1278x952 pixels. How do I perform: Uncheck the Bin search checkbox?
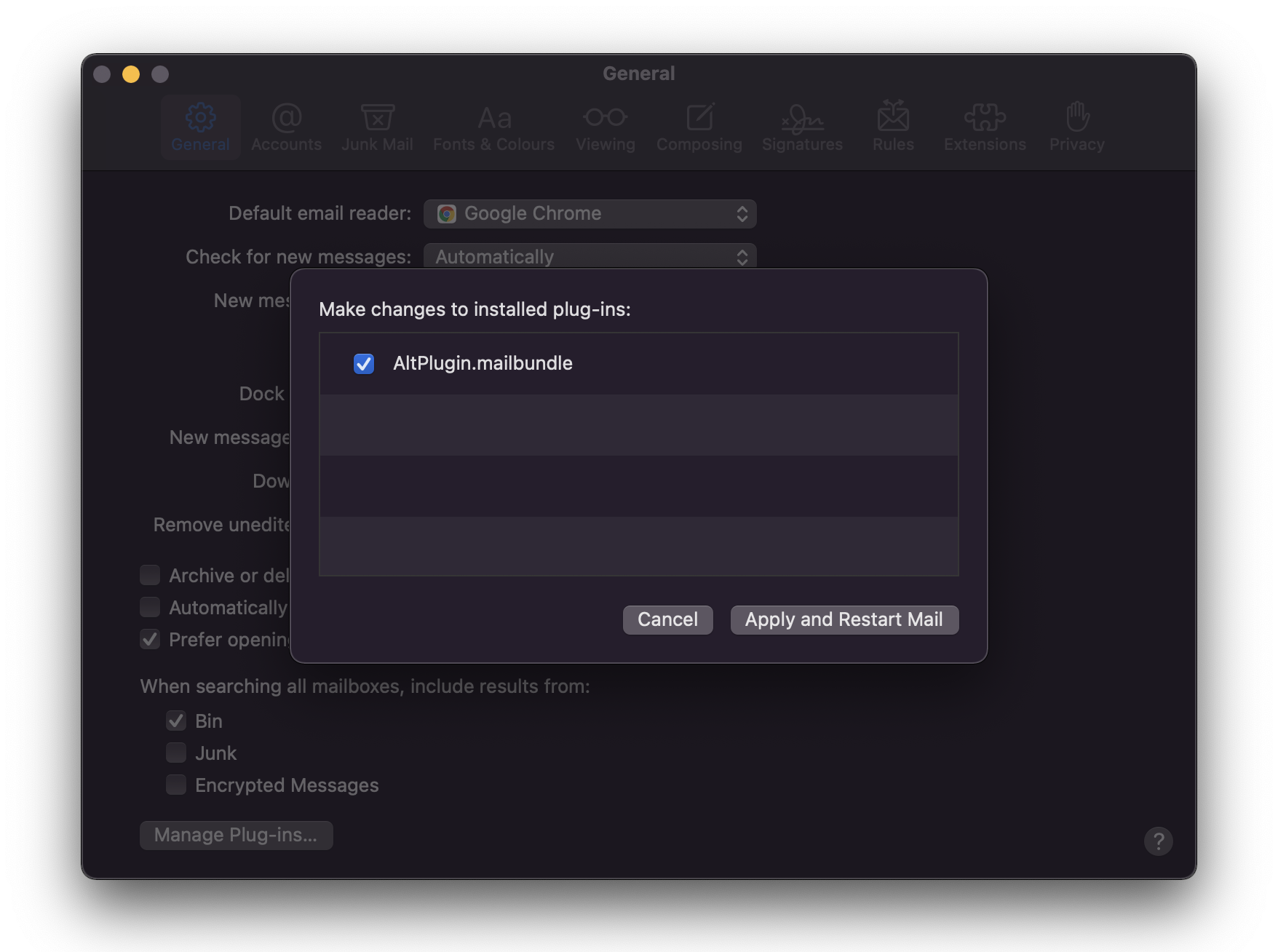click(x=176, y=721)
